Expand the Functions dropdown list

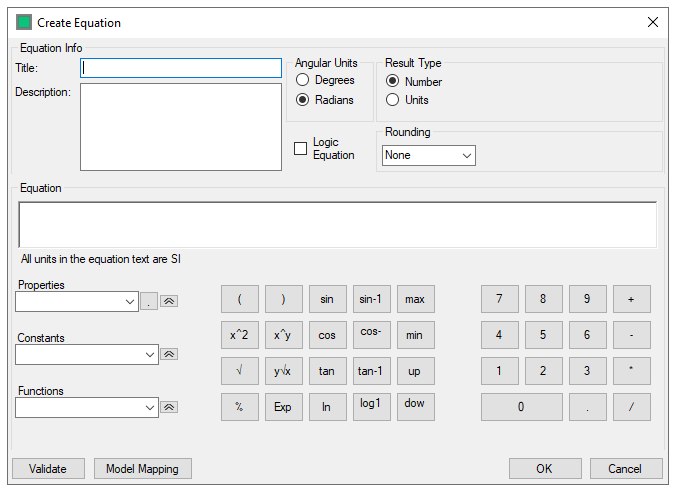(150, 407)
